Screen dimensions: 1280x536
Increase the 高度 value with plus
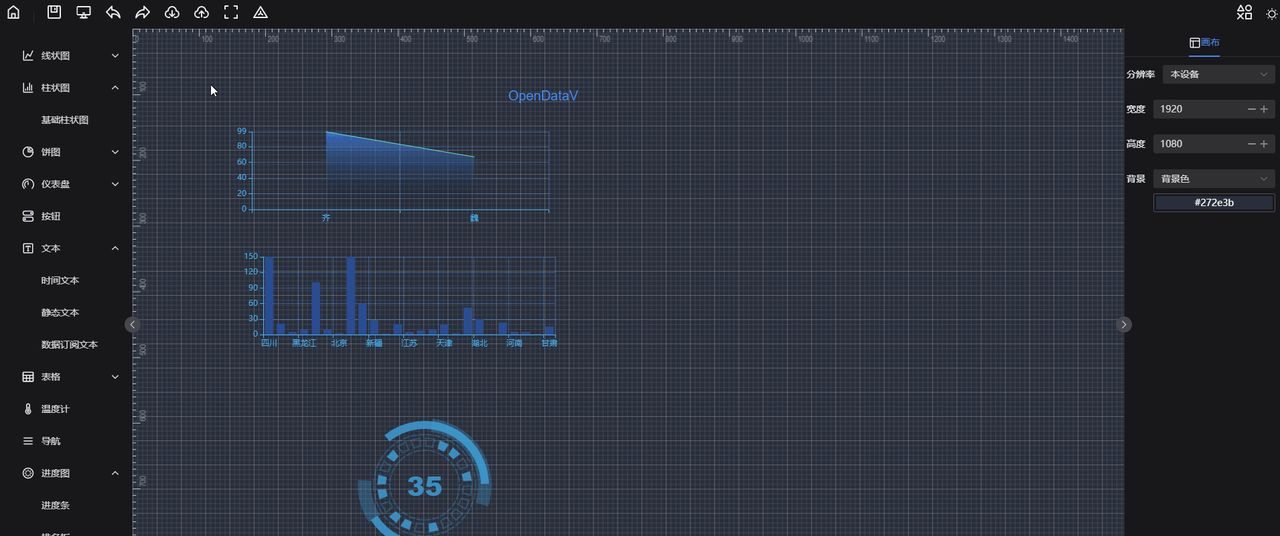(1264, 144)
